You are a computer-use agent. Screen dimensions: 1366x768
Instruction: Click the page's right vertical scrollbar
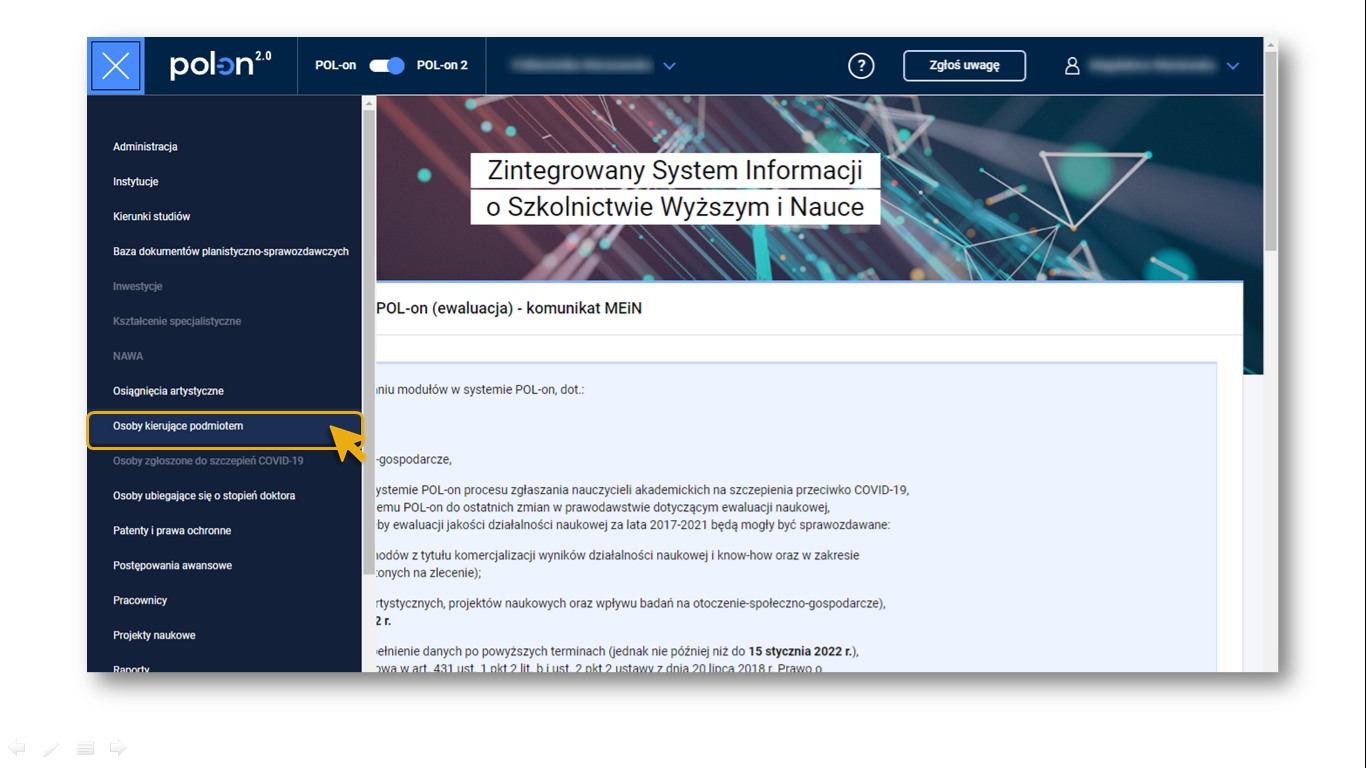point(1271,150)
